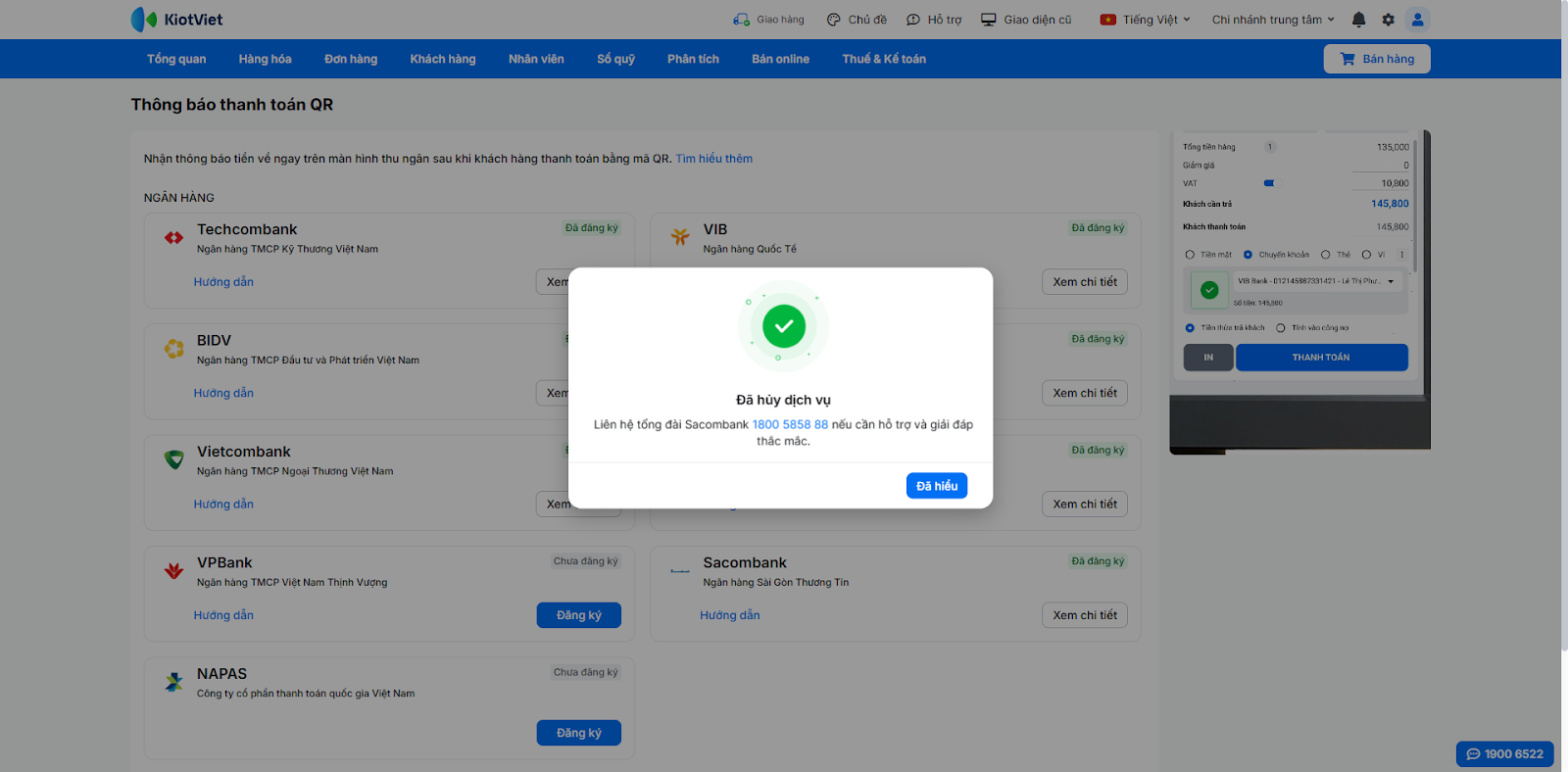Click the BIDV logo icon
The width and height of the screenshot is (1568, 772).
click(174, 349)
